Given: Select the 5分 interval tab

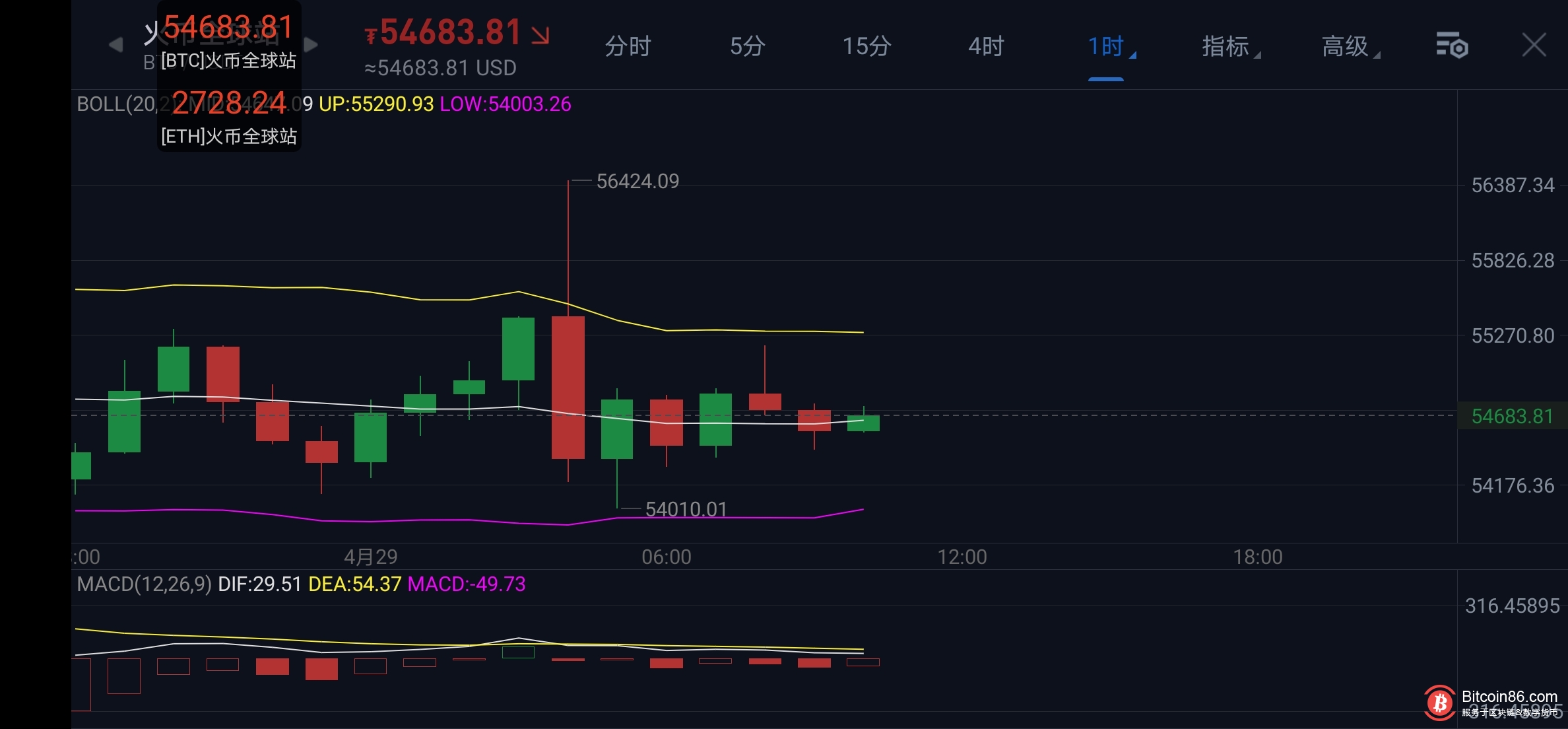Looking at the screenshot, I should coord(747,46).
